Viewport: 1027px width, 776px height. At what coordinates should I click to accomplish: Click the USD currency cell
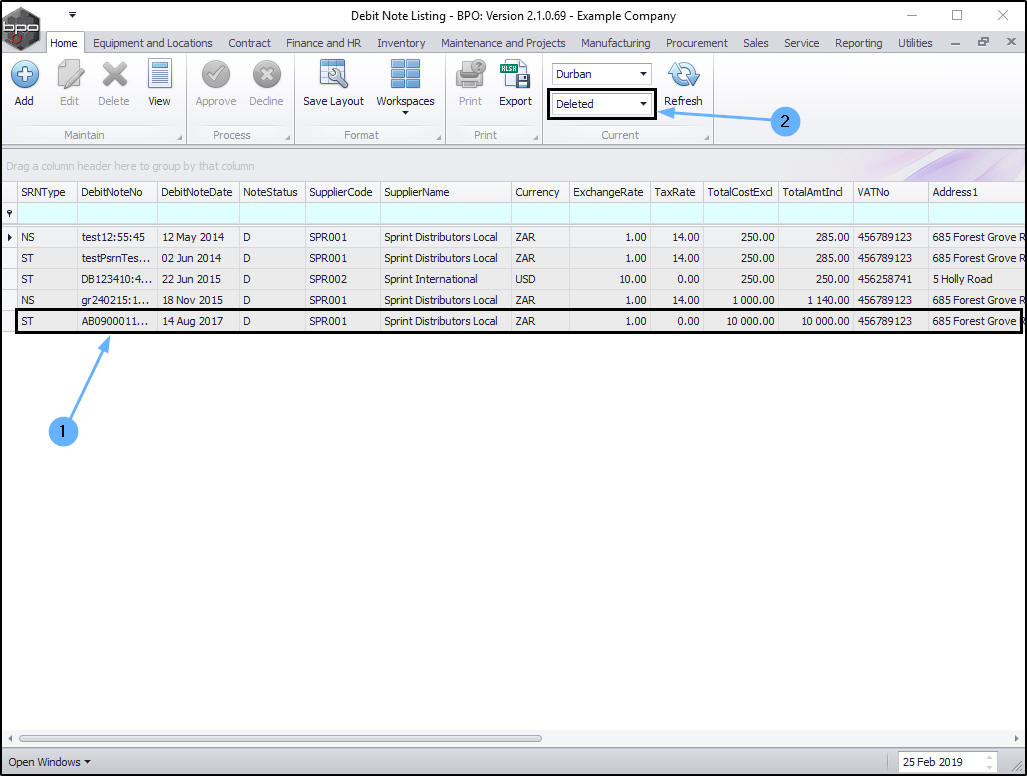point(540,279)
